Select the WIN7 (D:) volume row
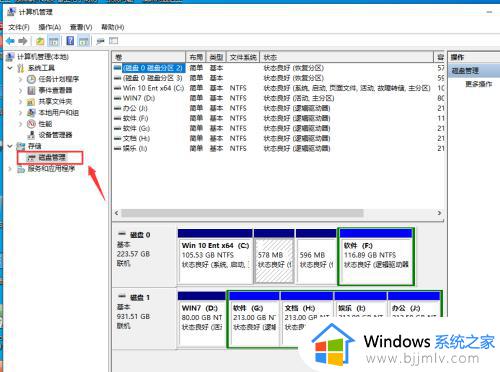Screen dimensions: 500x372 tap(279, 98)
